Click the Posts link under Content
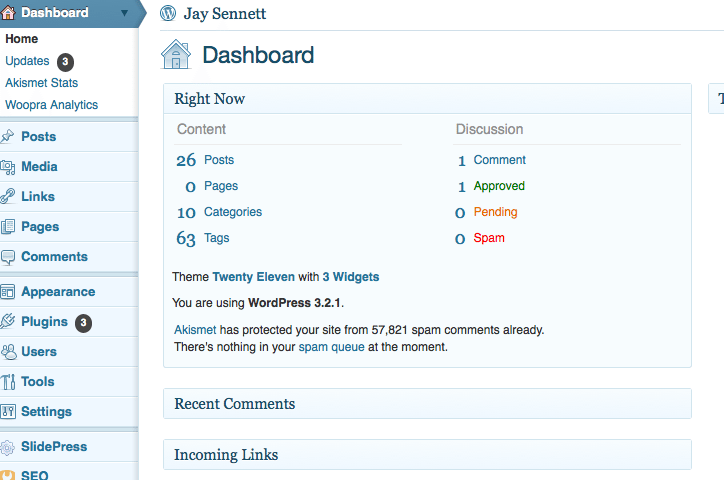Screen dimensions: 724x480 point(219,160)
